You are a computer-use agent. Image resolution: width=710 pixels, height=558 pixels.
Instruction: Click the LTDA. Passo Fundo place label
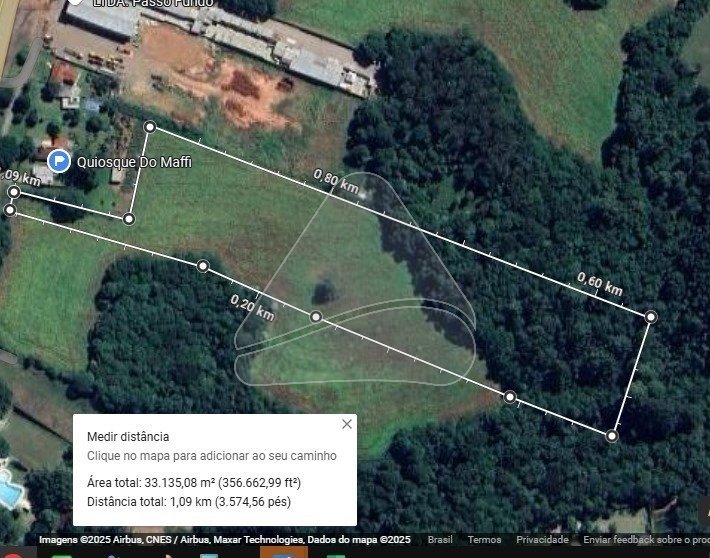(x=153, y=4)
